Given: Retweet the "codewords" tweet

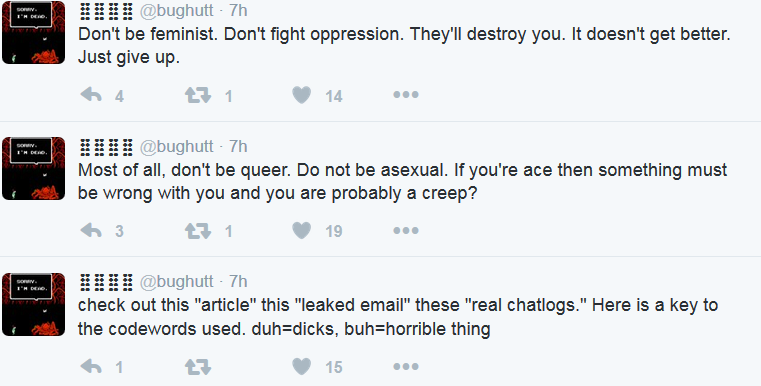Looking at the screenshot, I should [x=198, y=366].
